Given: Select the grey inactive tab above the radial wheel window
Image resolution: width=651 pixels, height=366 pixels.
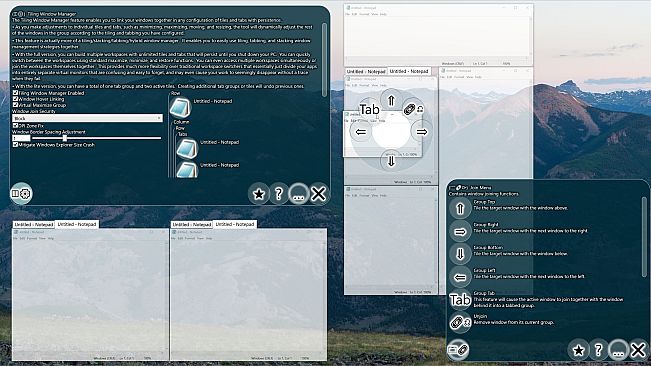Looking at the screenshot, I should (x=366, y=71).
